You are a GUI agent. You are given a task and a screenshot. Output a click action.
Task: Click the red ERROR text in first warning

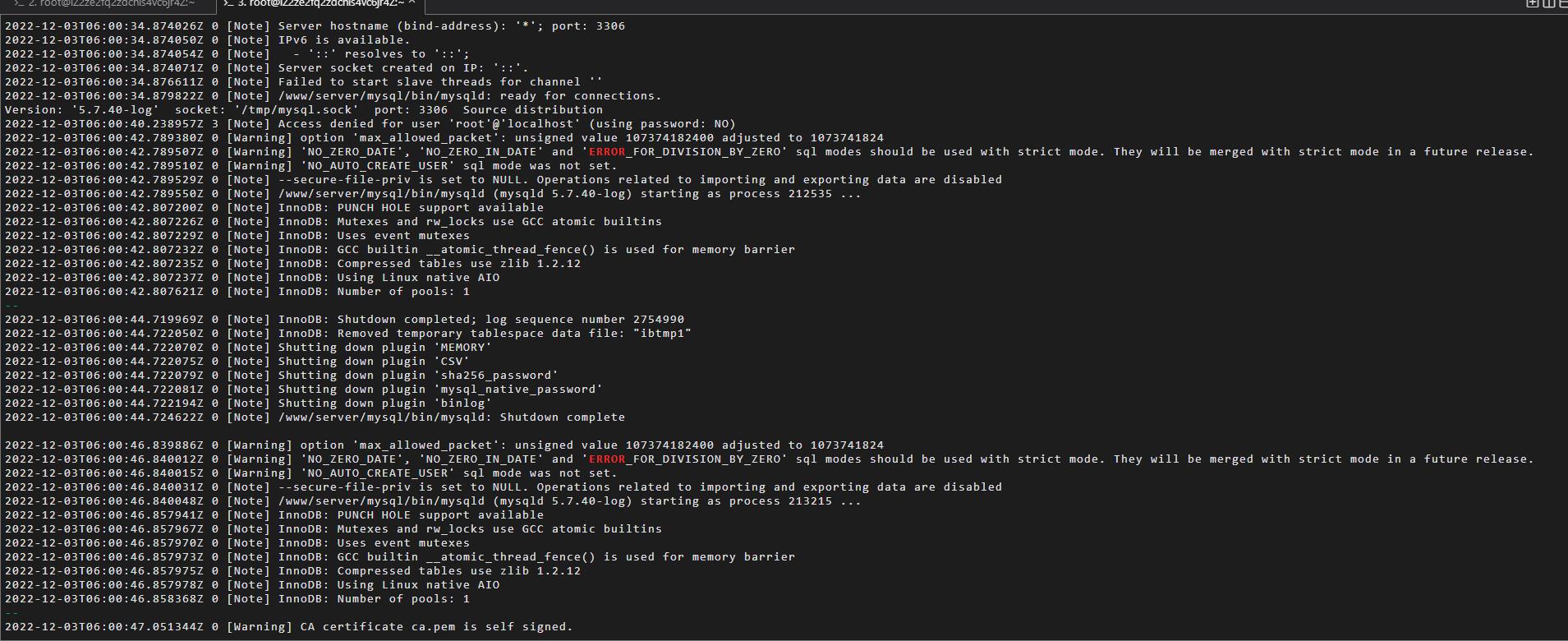607,152
